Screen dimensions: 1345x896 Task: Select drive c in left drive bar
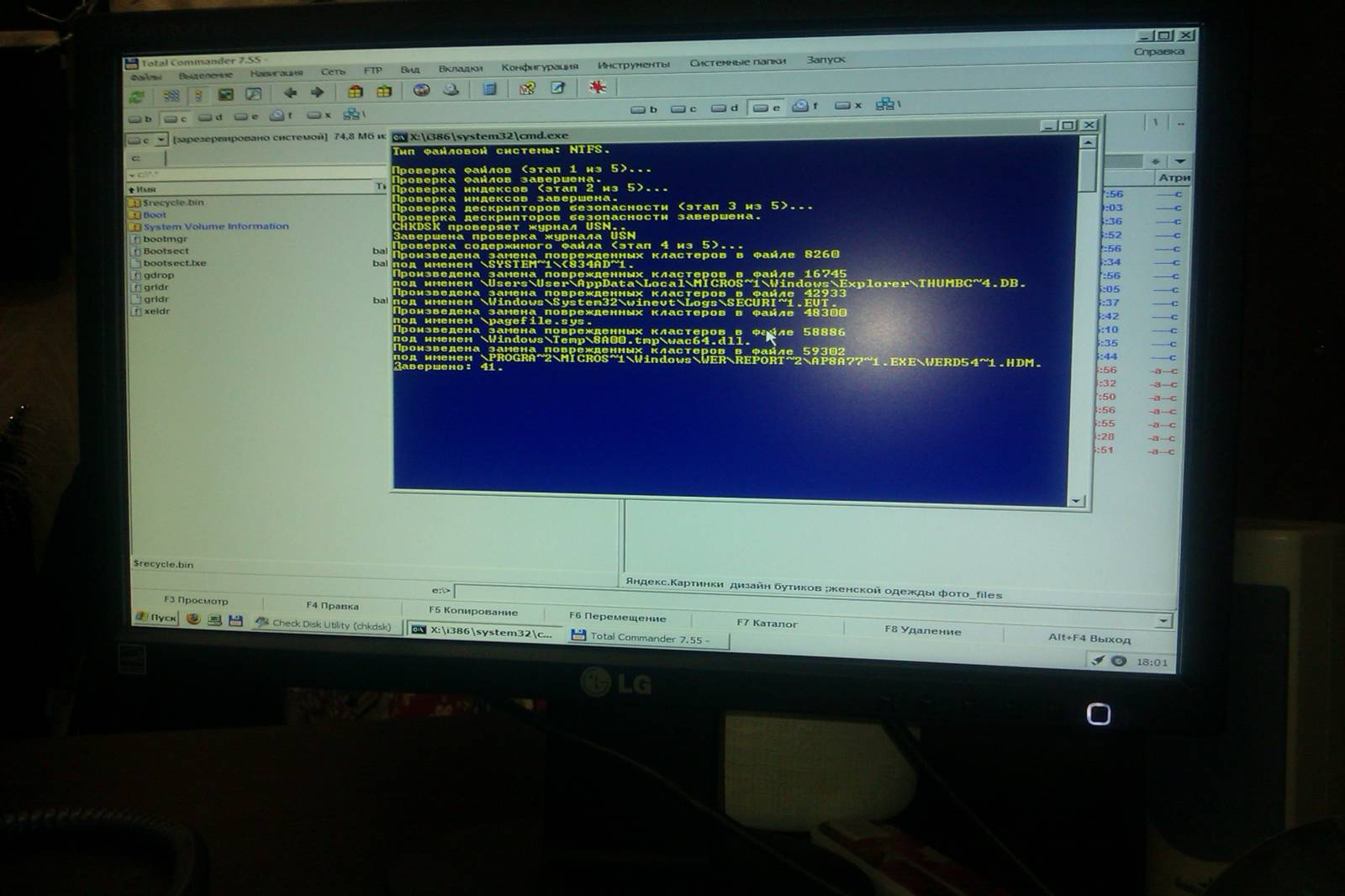176,119
